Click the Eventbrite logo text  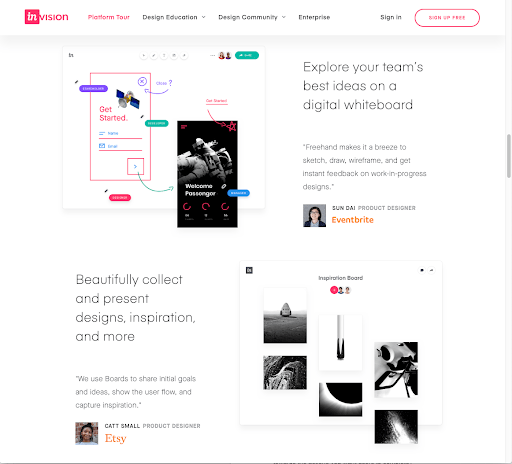point(352,220)
